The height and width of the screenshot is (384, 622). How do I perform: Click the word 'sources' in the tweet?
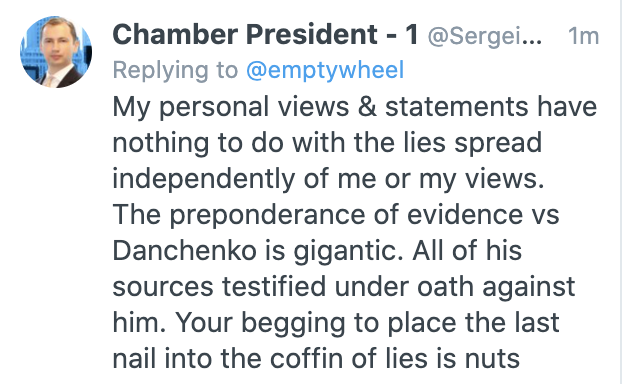pos(163,288)
